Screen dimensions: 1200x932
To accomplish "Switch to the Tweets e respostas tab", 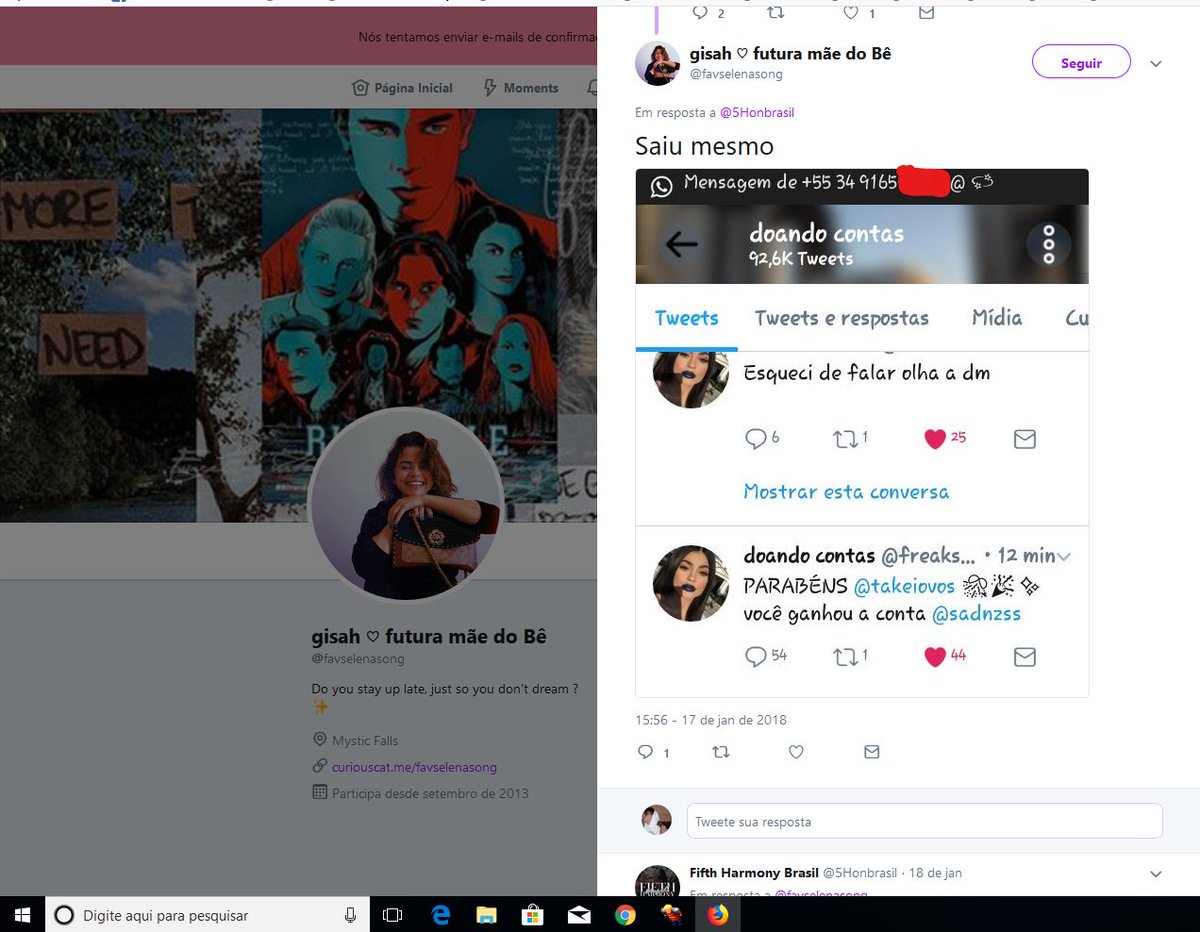I will click(842, 318).
